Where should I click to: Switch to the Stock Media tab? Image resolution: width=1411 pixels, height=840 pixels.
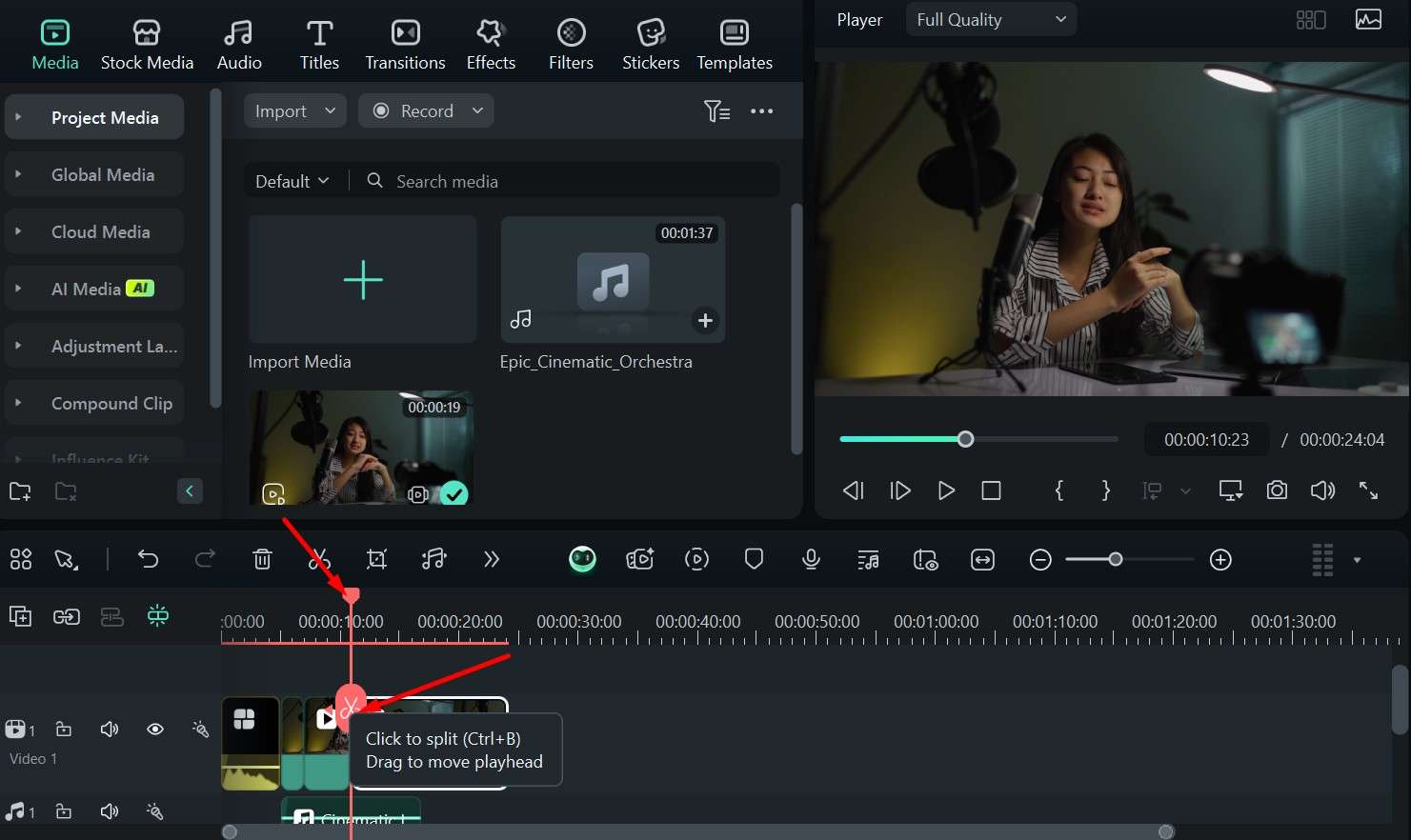point(147,45)
